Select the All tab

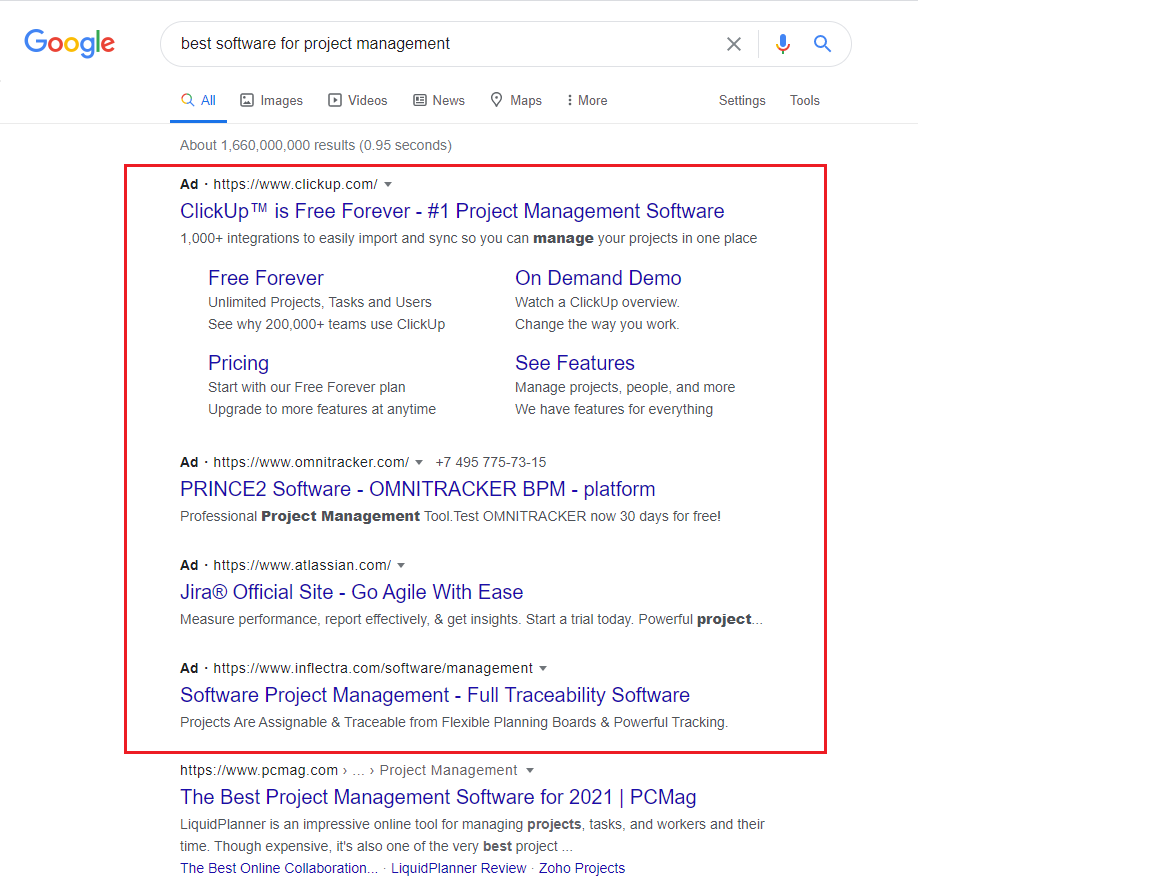click(x=198, y=101)
